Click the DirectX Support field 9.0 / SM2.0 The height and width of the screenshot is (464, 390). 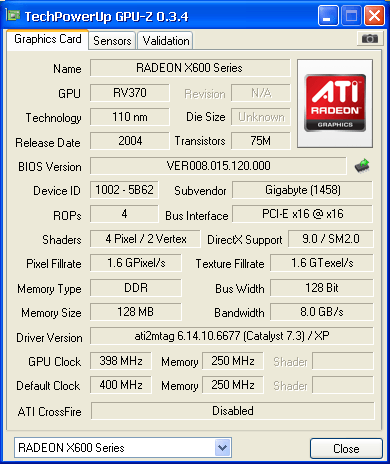tap(331, 239)
